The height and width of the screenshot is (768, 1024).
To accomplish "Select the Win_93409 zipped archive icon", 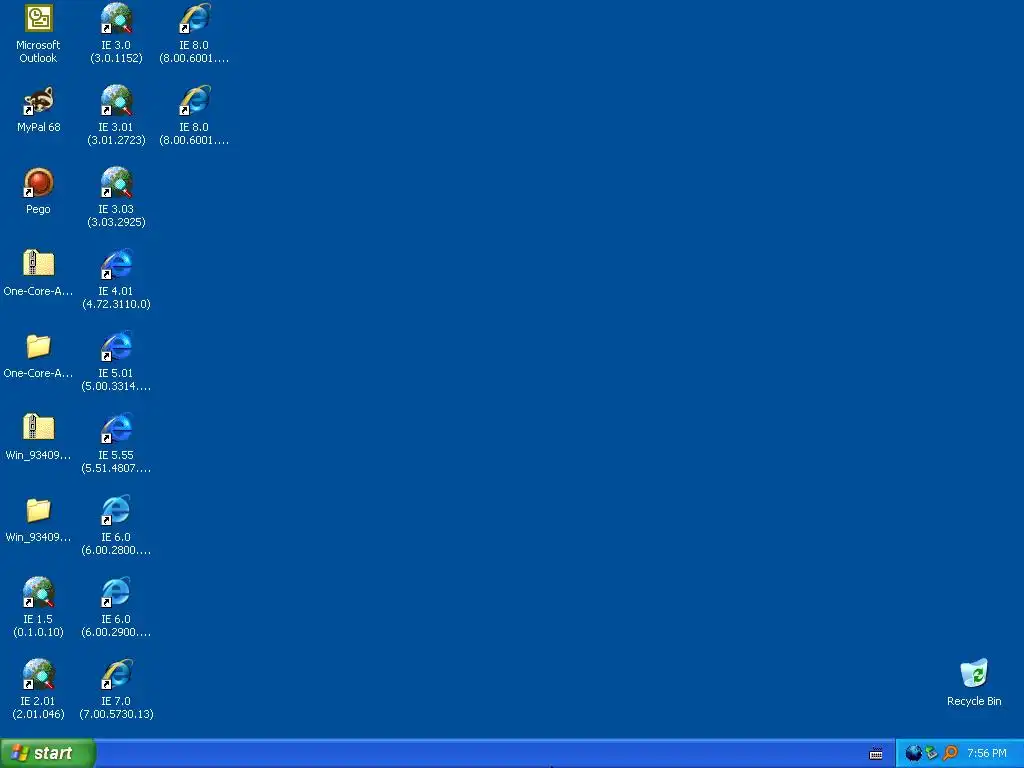I will tap(38, 429).
